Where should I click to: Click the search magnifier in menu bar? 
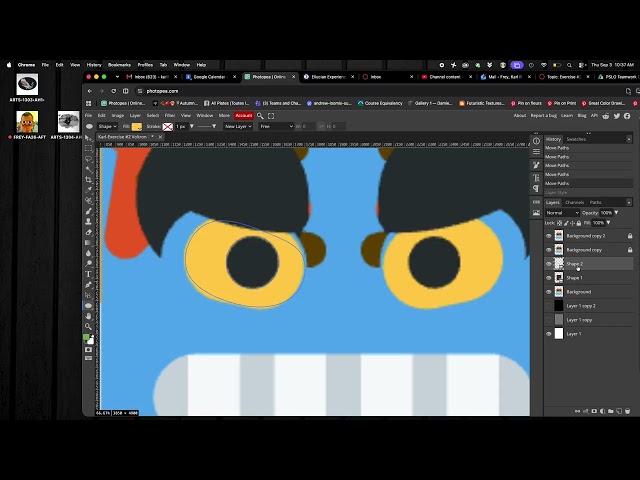[260, 116]
